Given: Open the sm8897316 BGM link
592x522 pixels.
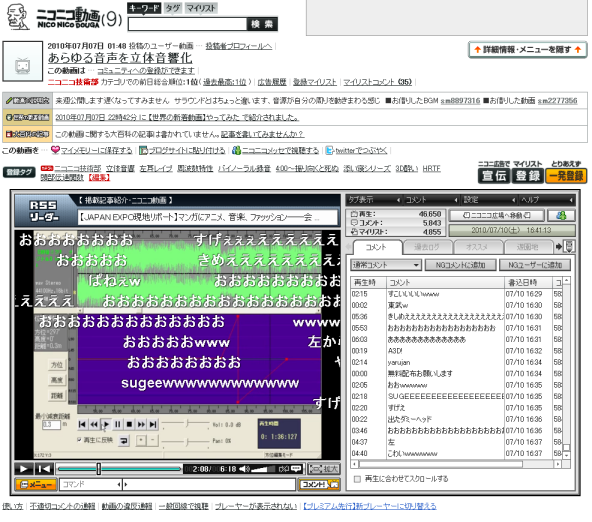Looking at the screenshot, I should [x=460, y=100].
